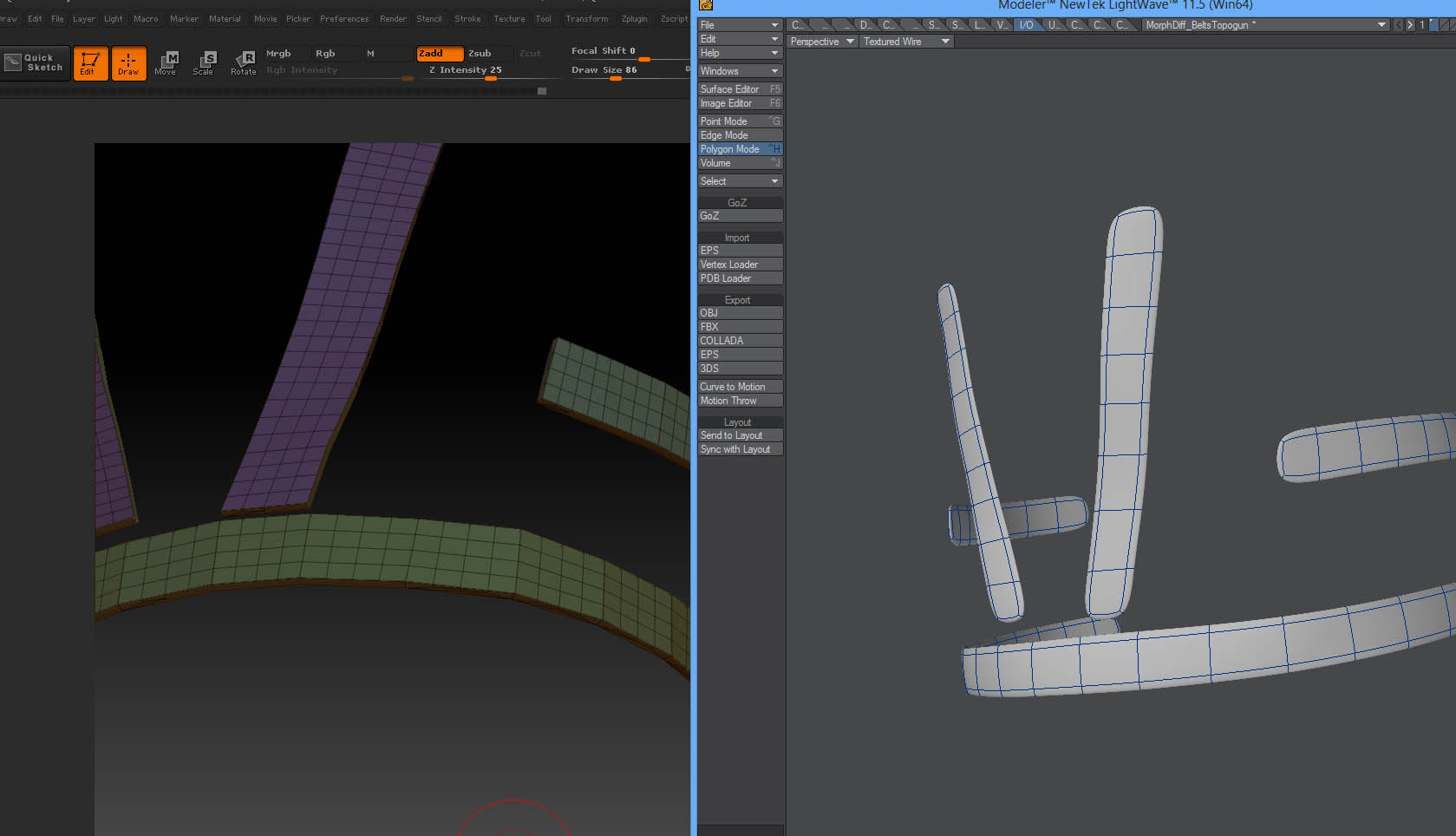1456x836 pixels.
Task: Go to previous layer bank arrow in Modeler
Action: pos(1397,25)
